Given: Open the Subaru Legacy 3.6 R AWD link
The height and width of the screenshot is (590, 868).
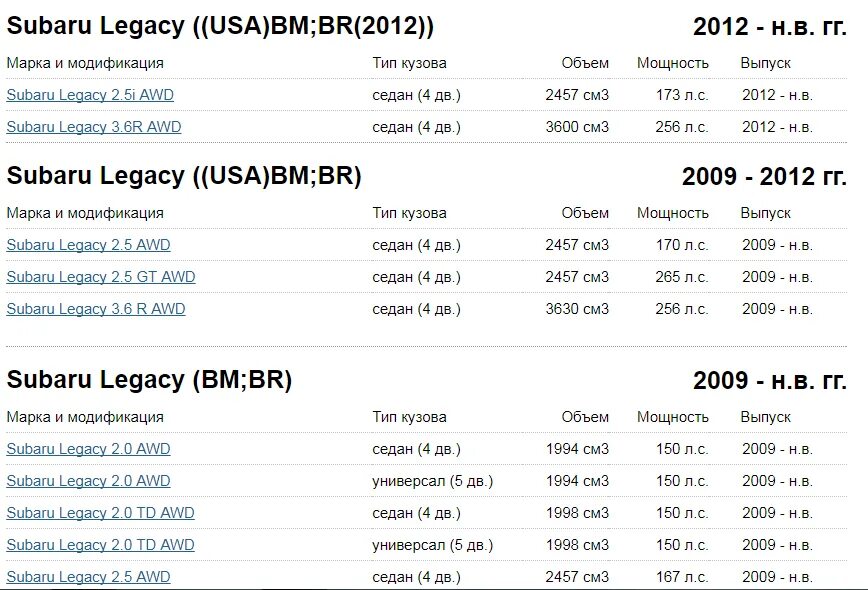Looking at the screenshot, I should (x=96, y=309).
